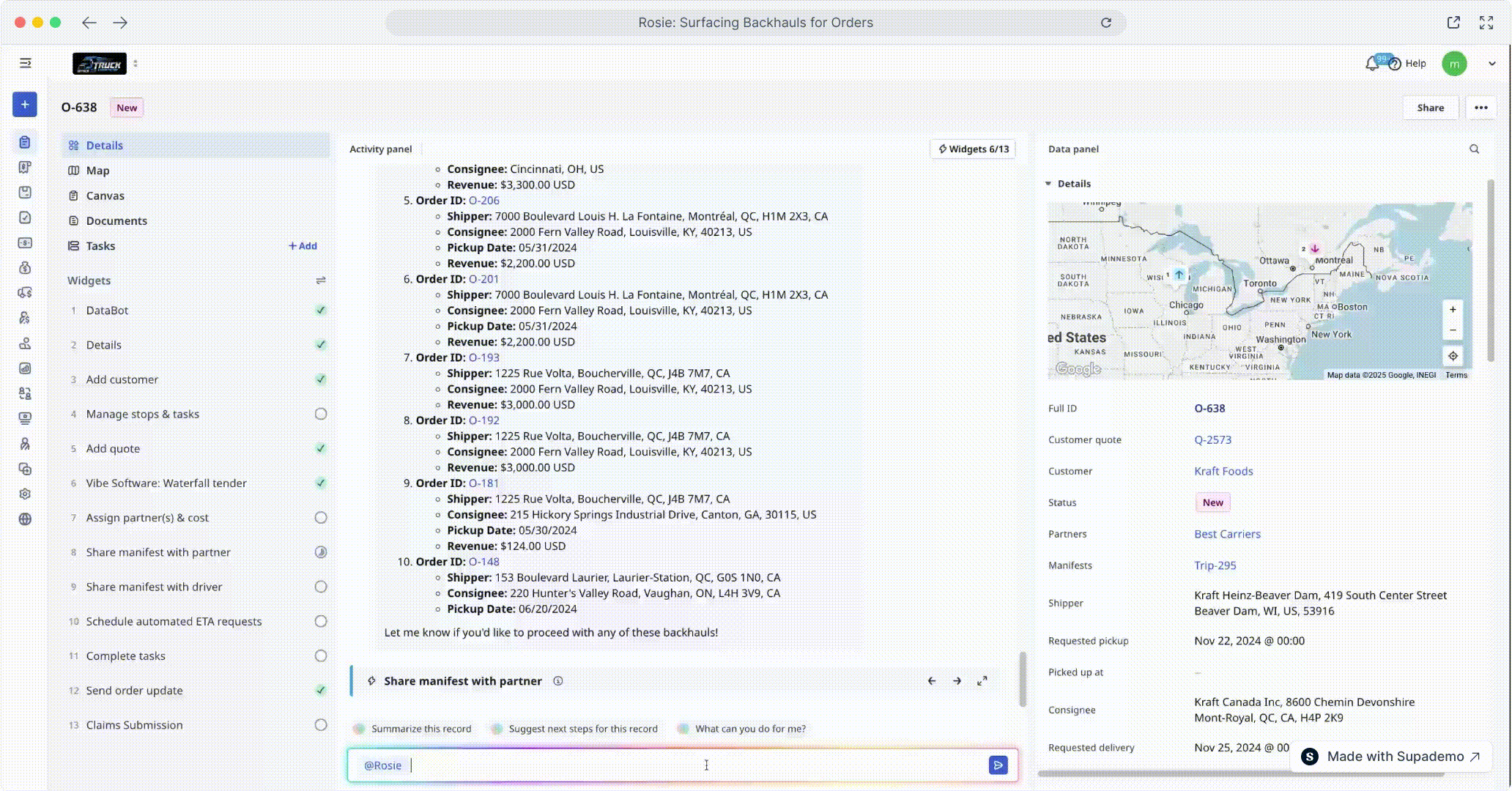Toggle Assign partner(s) & cost status circle
Screen dimensions: 1512x791
click(x=321, y=518)
